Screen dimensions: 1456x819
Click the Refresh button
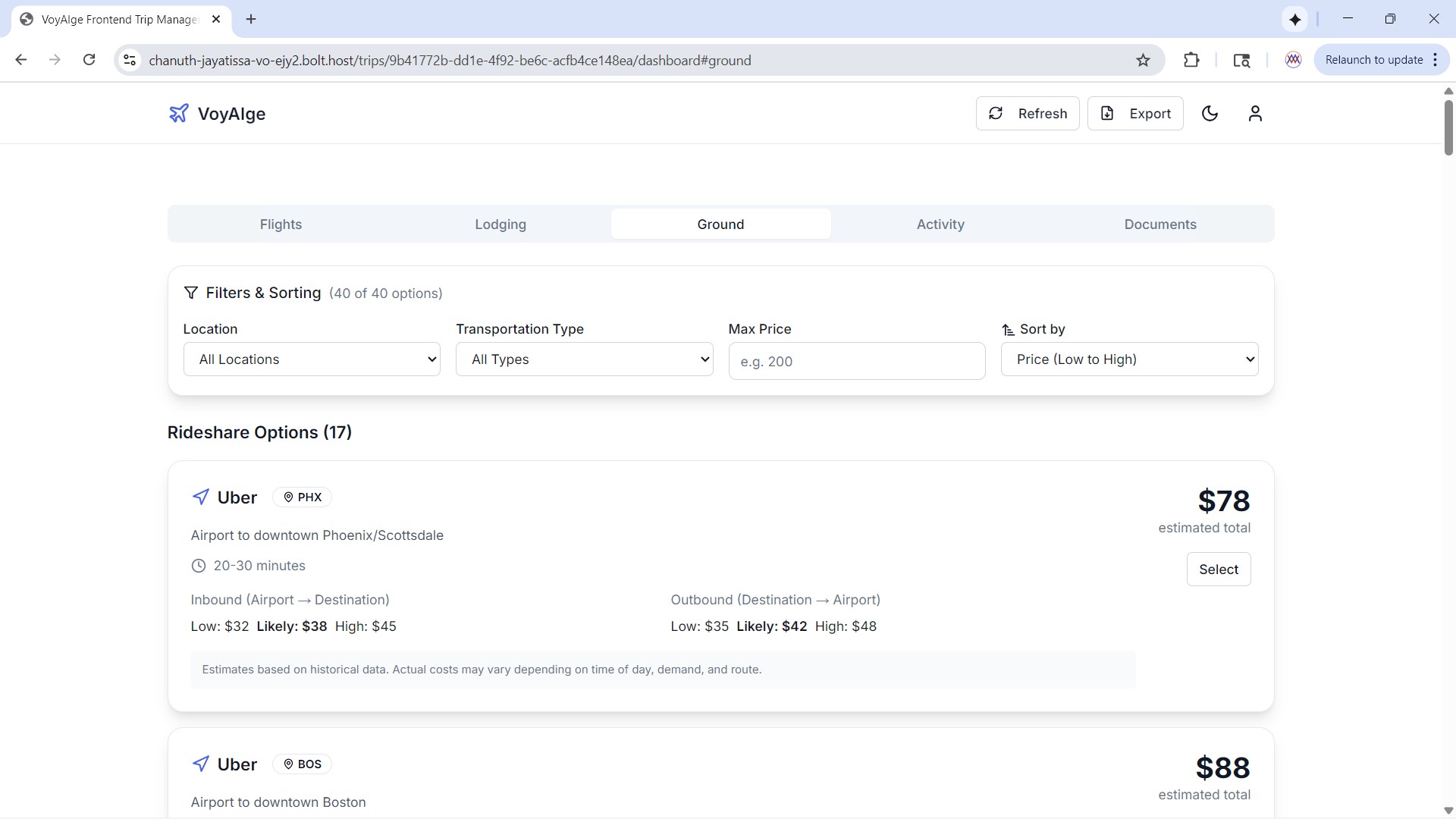point(1028,114)
